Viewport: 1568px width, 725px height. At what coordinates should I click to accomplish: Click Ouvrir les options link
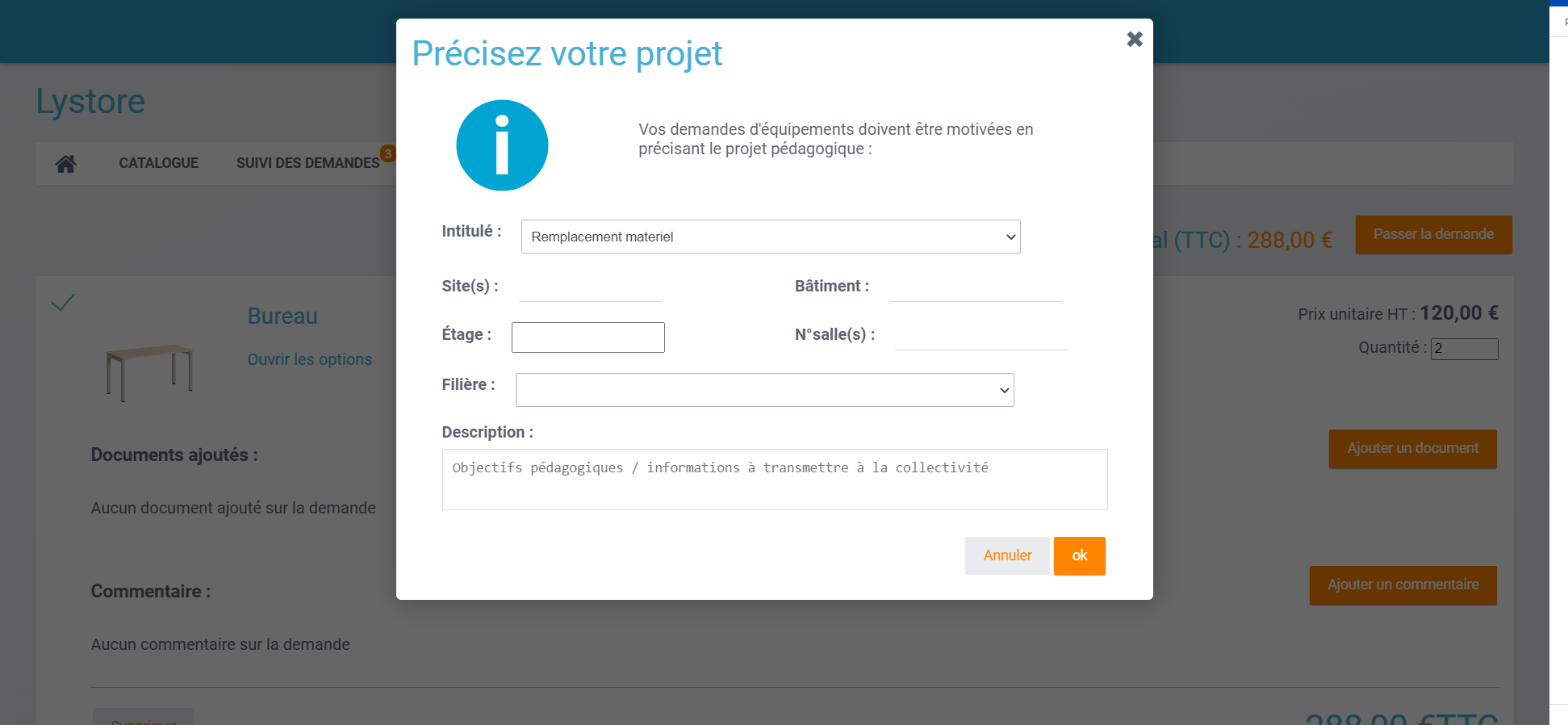[x=309, y=359]
